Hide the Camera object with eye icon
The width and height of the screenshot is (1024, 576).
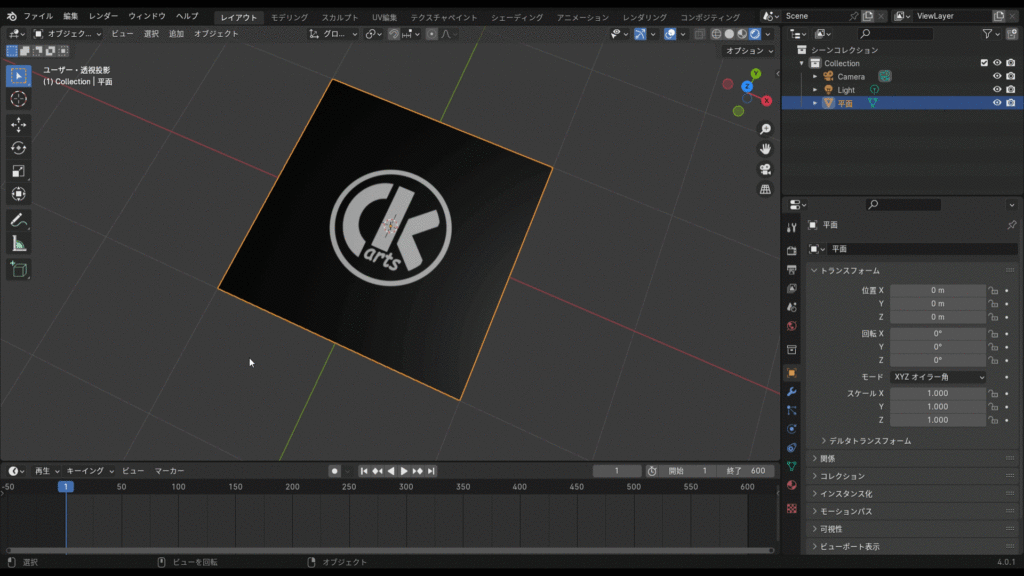996,76
